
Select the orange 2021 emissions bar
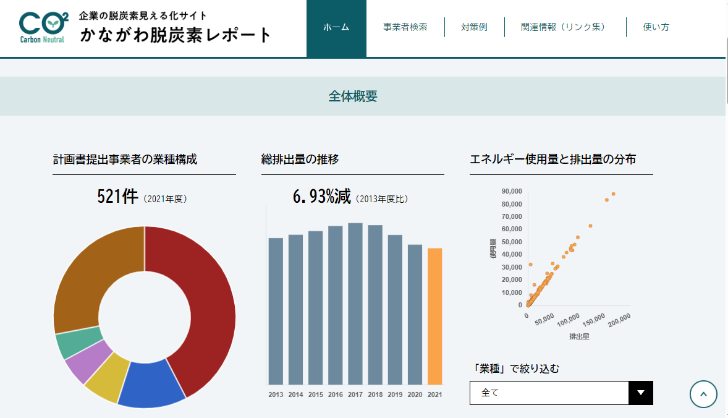click(x=435, y=316)
